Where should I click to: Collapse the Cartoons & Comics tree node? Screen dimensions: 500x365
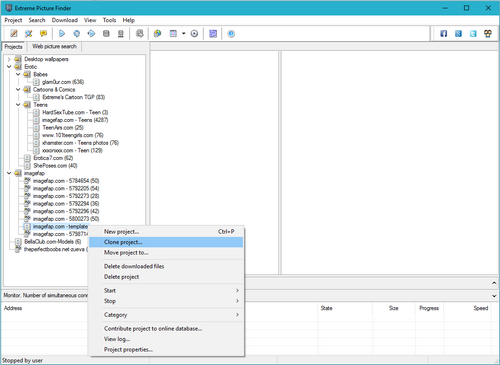tap(18, 90)
